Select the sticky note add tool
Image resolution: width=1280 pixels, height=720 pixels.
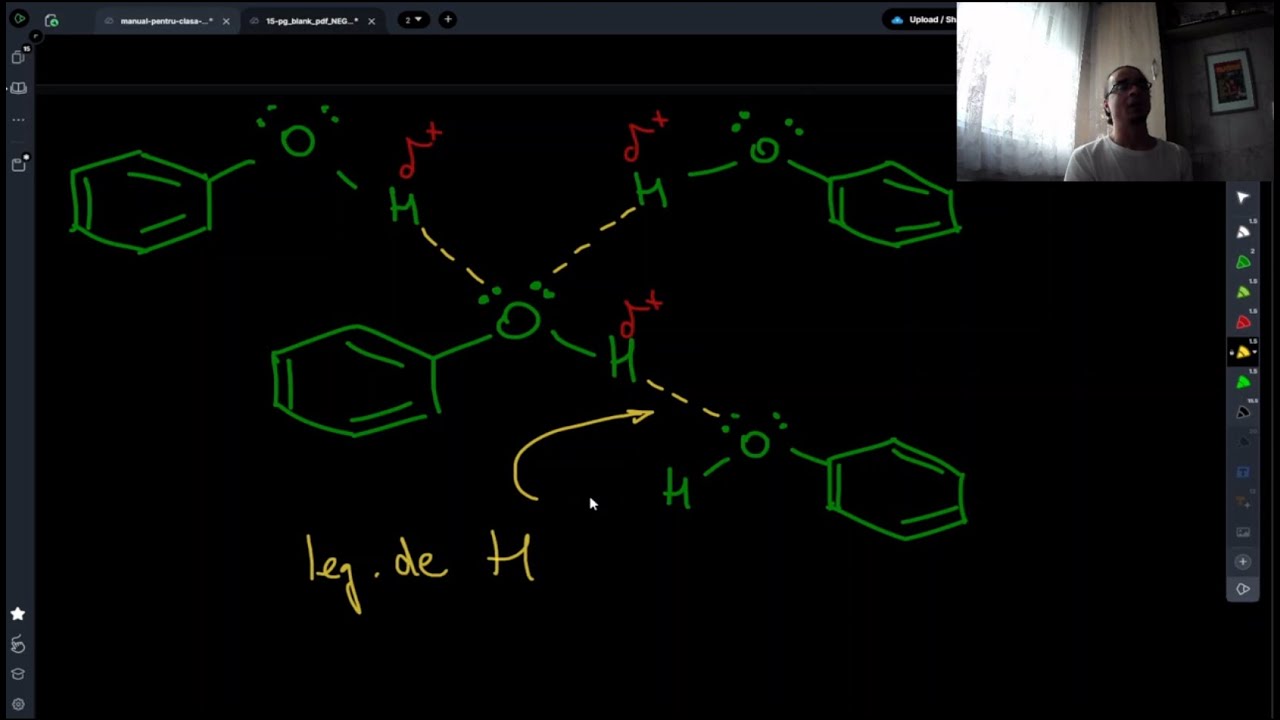point(1243,501)
